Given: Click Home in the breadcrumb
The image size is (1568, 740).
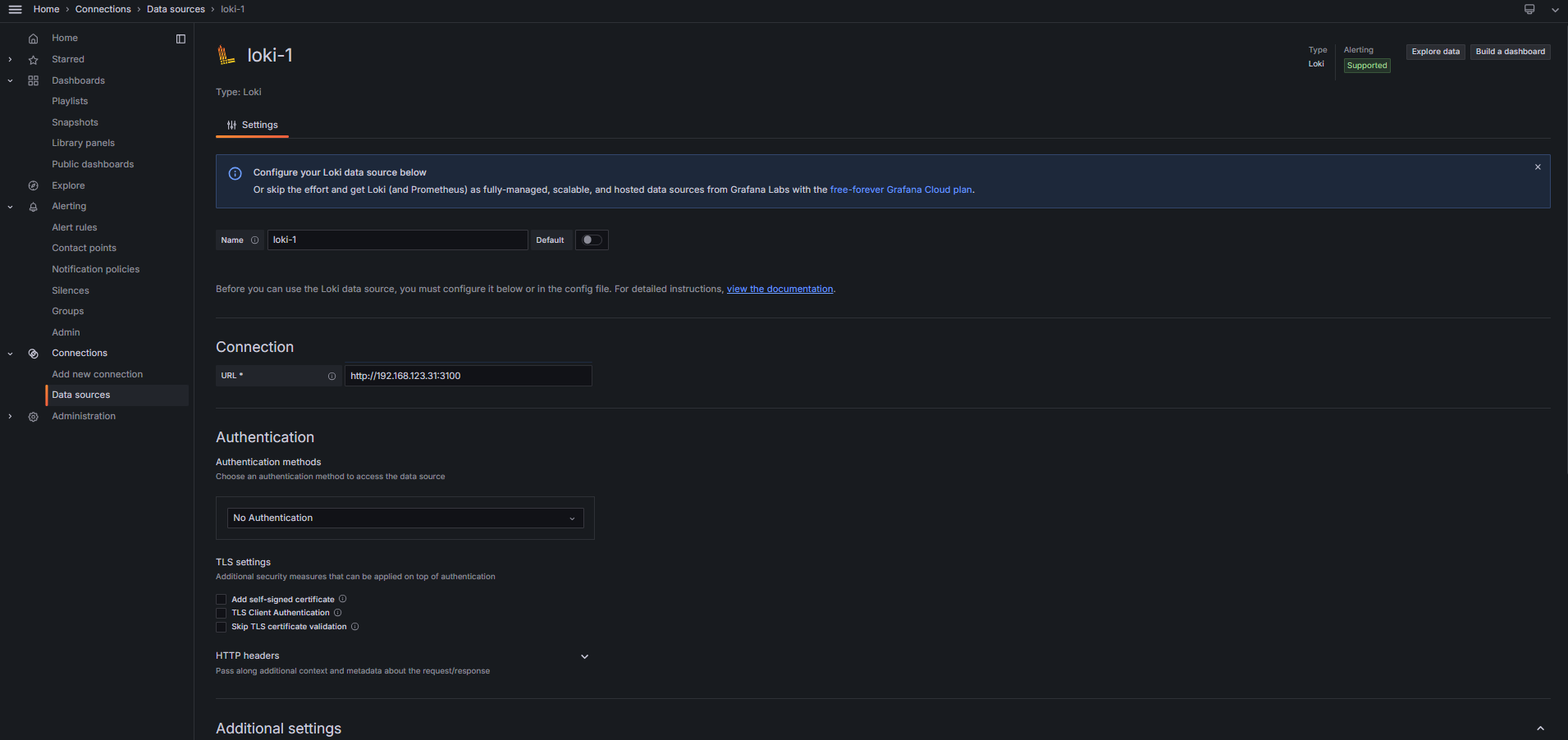Looking at the screenshot, I should coord(46,9).
